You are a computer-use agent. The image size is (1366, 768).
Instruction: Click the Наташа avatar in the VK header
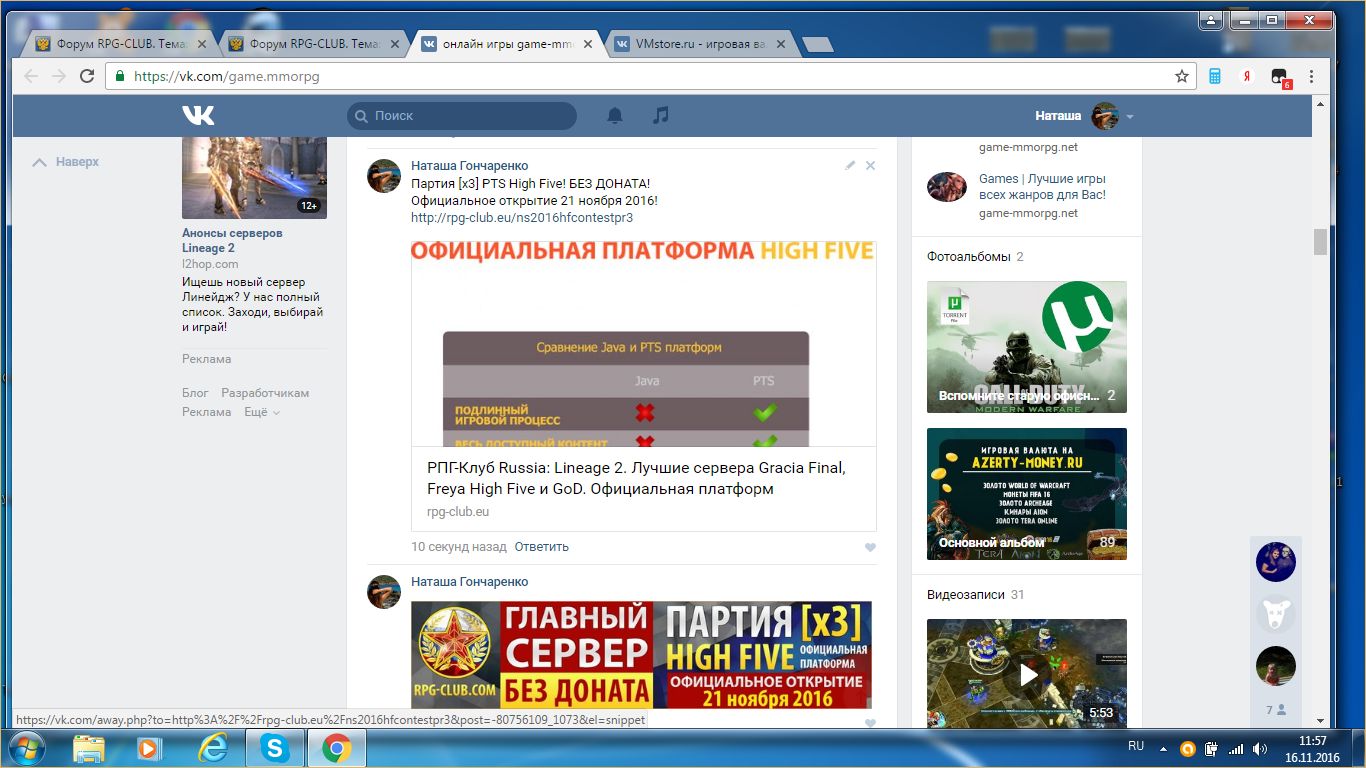click(x=1104, y=116)
